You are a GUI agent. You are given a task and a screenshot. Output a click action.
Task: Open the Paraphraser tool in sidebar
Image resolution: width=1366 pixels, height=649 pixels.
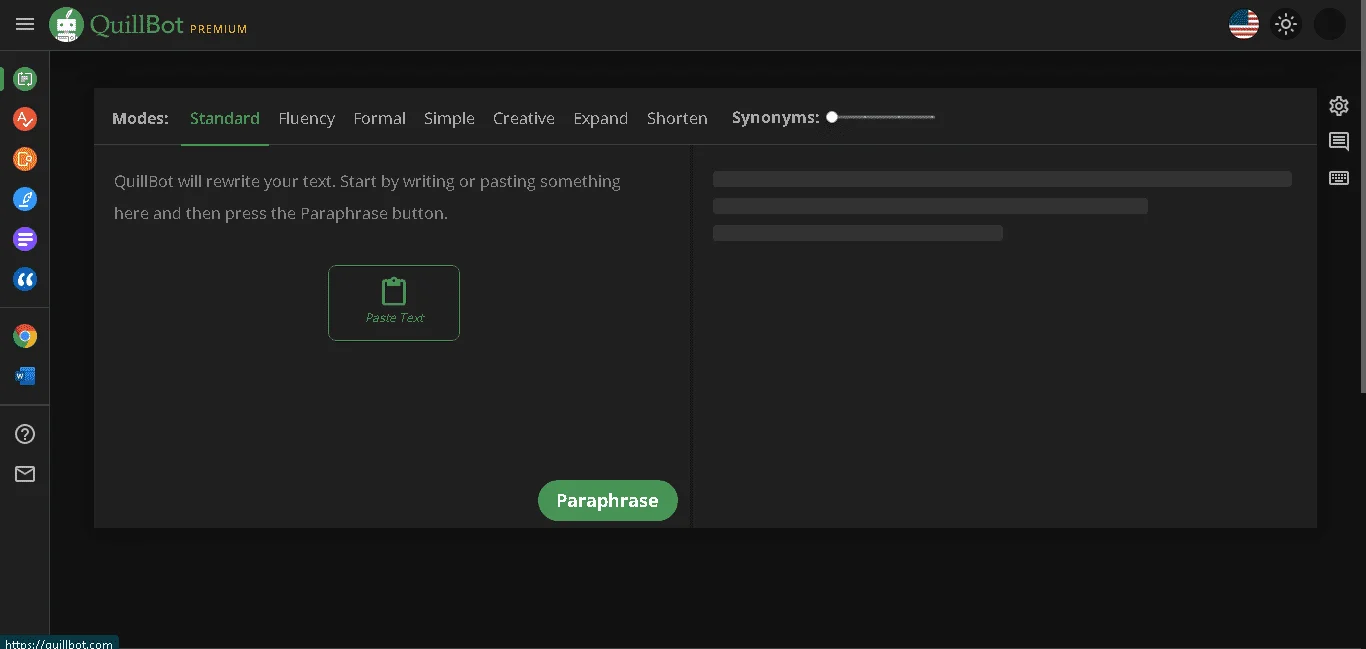tap(25, 79)
